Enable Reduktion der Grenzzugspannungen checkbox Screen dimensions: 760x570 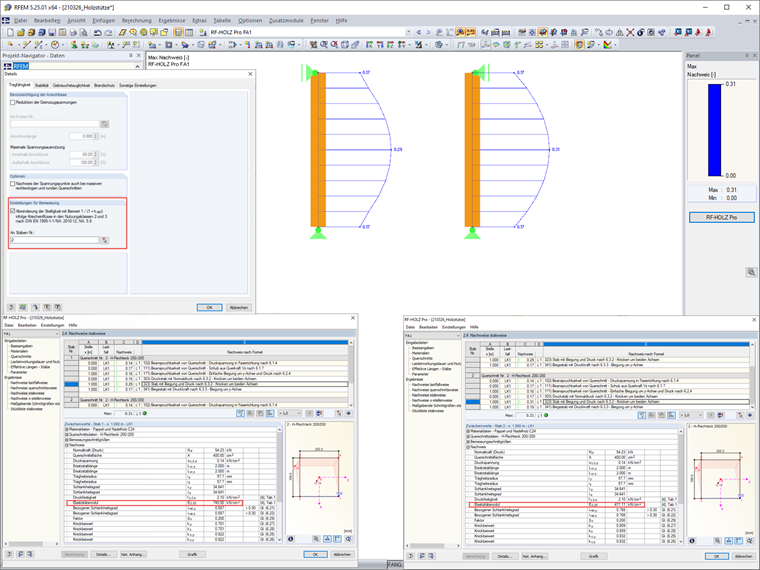[x=13, y=103]
